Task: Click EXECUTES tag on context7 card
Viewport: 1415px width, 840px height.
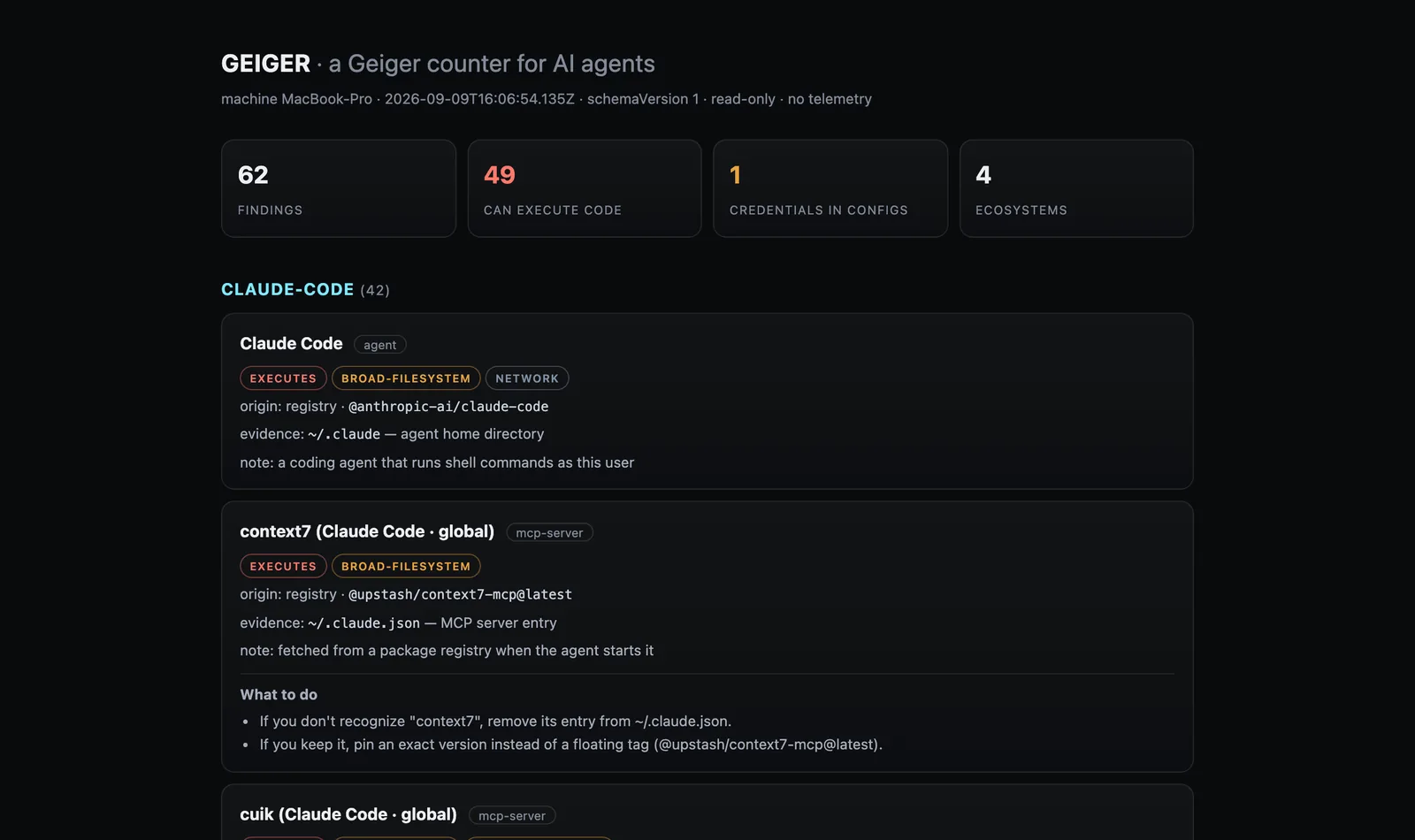Action: click(283, 566)
